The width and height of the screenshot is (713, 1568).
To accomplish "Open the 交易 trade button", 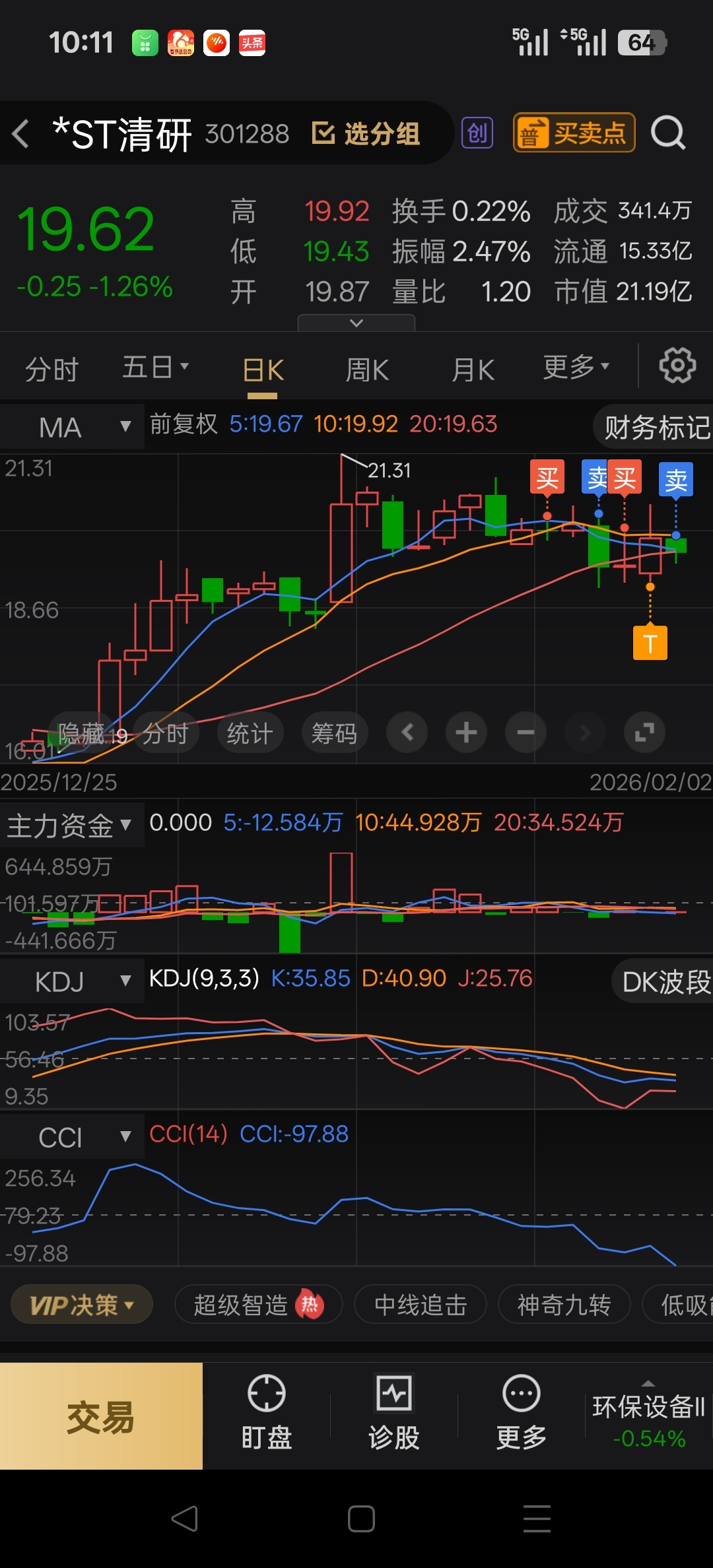I will [x=101, y=1416].
